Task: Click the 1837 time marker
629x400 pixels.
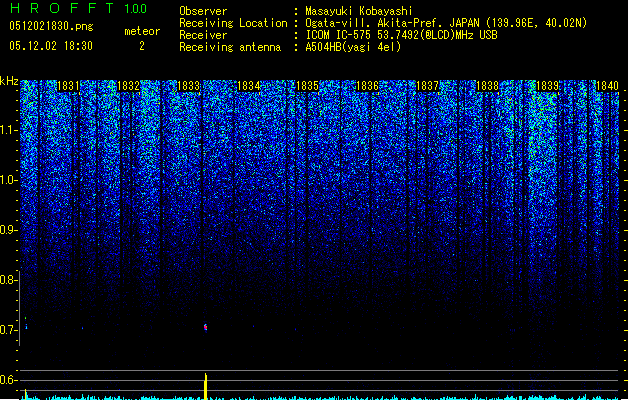Action: tap(428, 86)
